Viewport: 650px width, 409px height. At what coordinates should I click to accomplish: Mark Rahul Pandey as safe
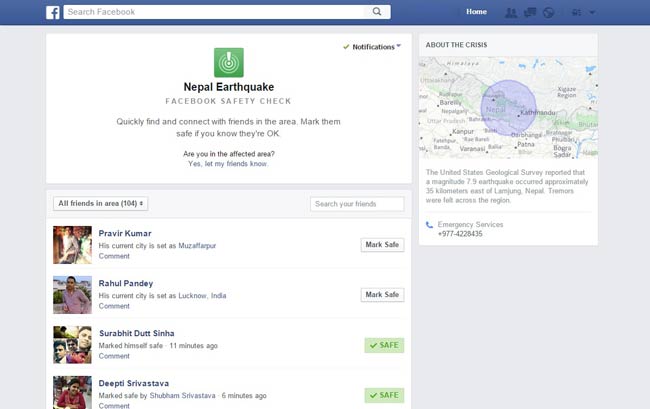pyautogui.click(x=382, y=295)
